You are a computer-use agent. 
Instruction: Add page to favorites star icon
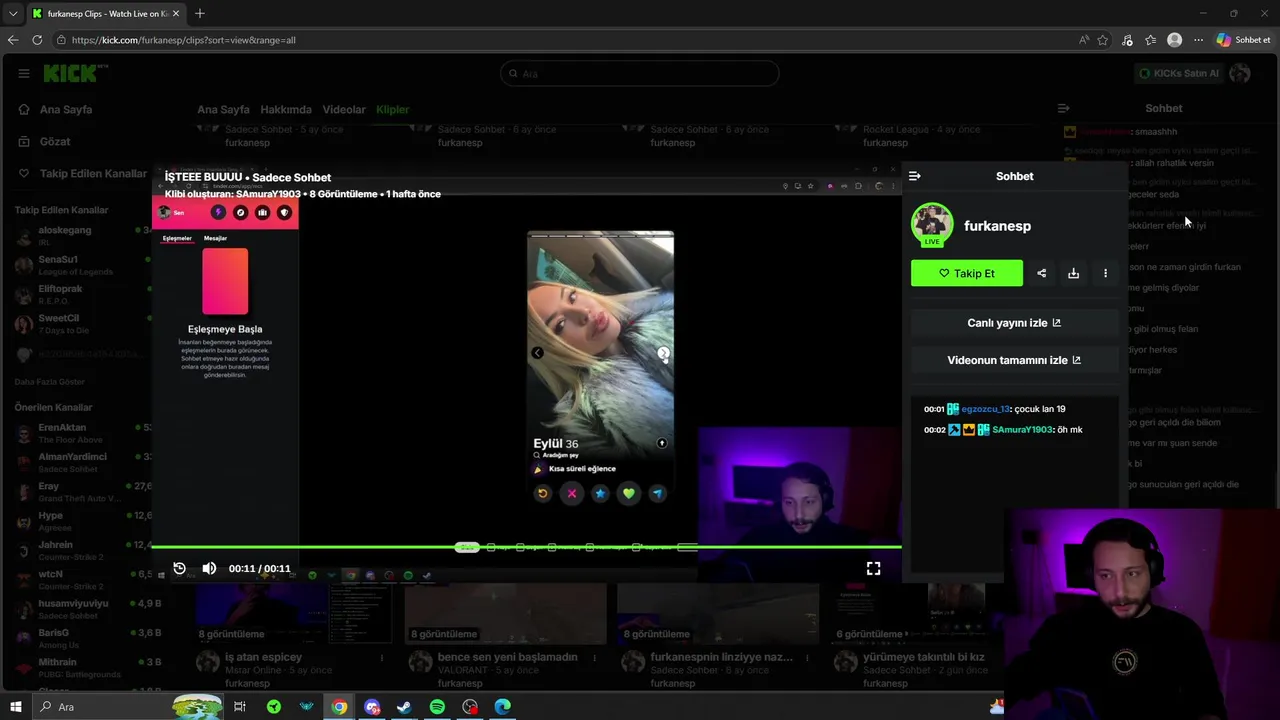tap(1103, 40)
